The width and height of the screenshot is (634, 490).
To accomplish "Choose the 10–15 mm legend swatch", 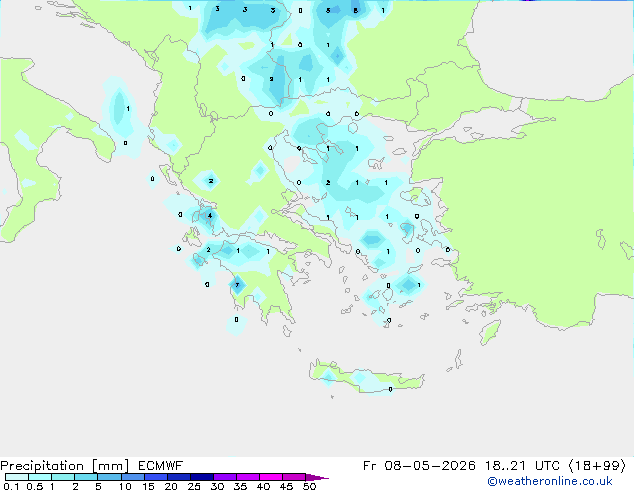I will (x=133, y=477).
